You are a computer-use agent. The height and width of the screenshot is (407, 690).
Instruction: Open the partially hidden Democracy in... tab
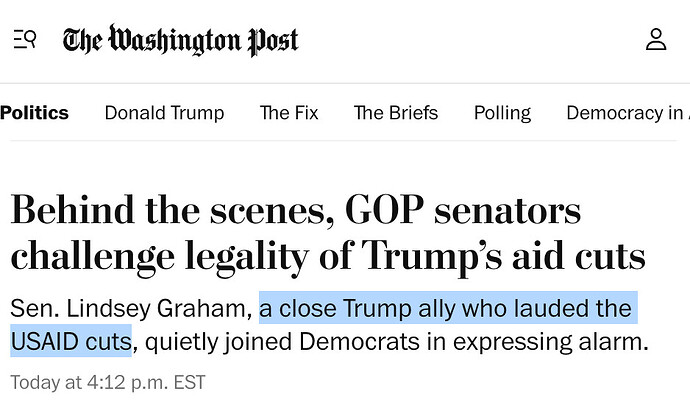[x=628, y=113]
